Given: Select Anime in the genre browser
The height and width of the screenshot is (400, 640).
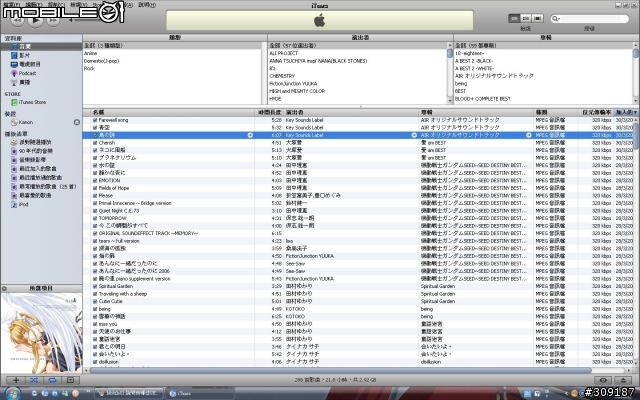Looking at the screenshot, I should coord(90,53).
